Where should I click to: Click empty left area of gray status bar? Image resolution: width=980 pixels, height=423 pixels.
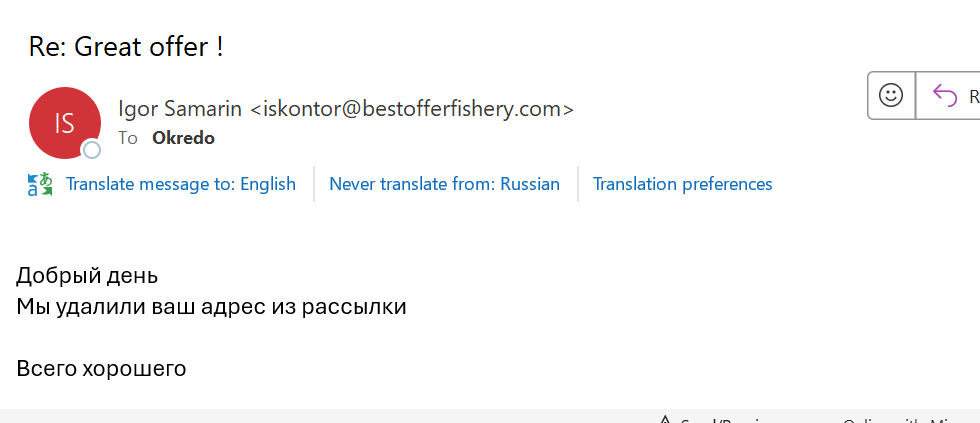point(300,416)
